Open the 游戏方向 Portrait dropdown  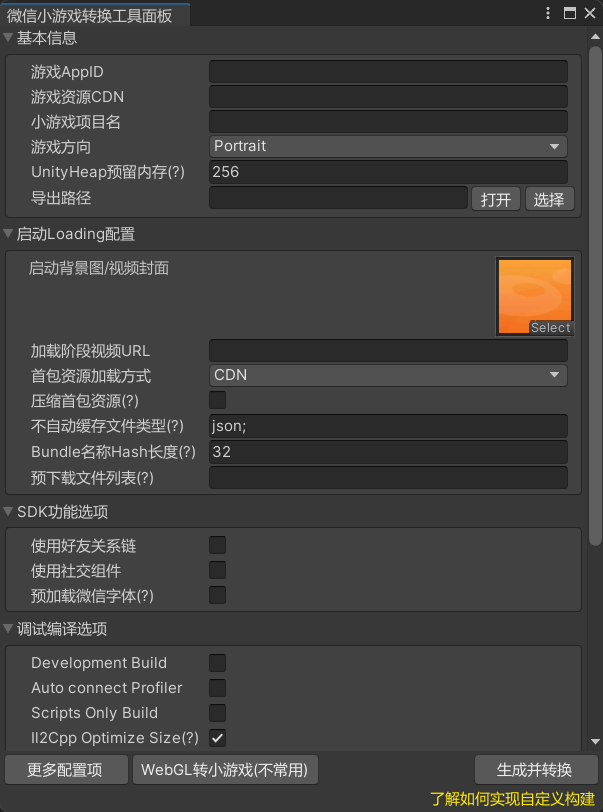(388, 146)
